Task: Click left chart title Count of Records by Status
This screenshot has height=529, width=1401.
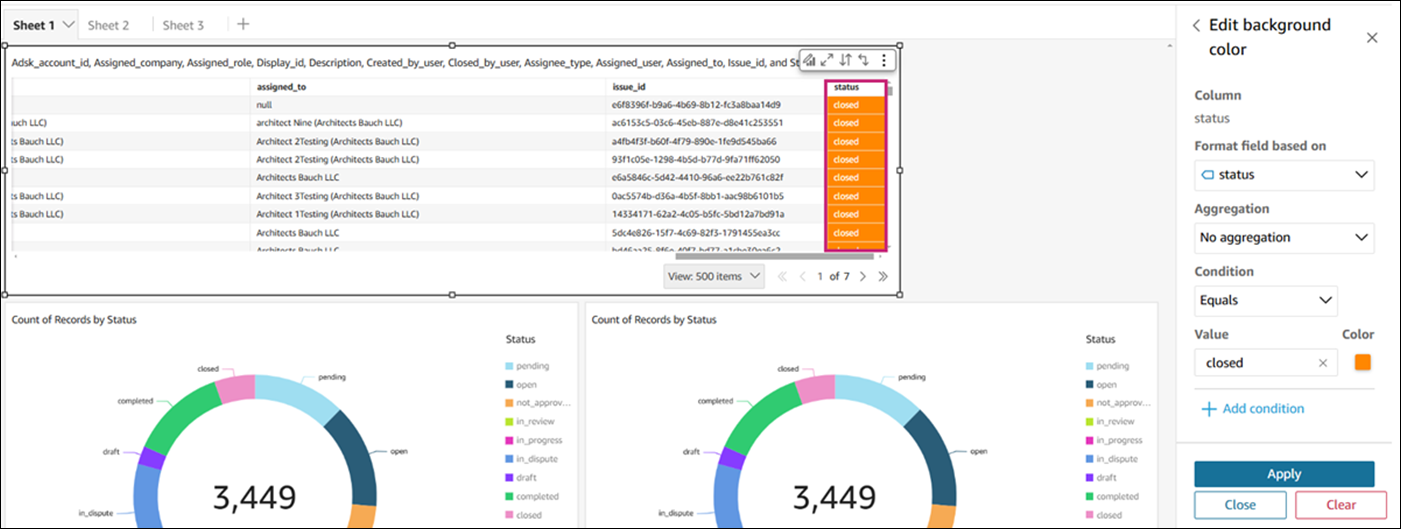Action: coord(74,320)
